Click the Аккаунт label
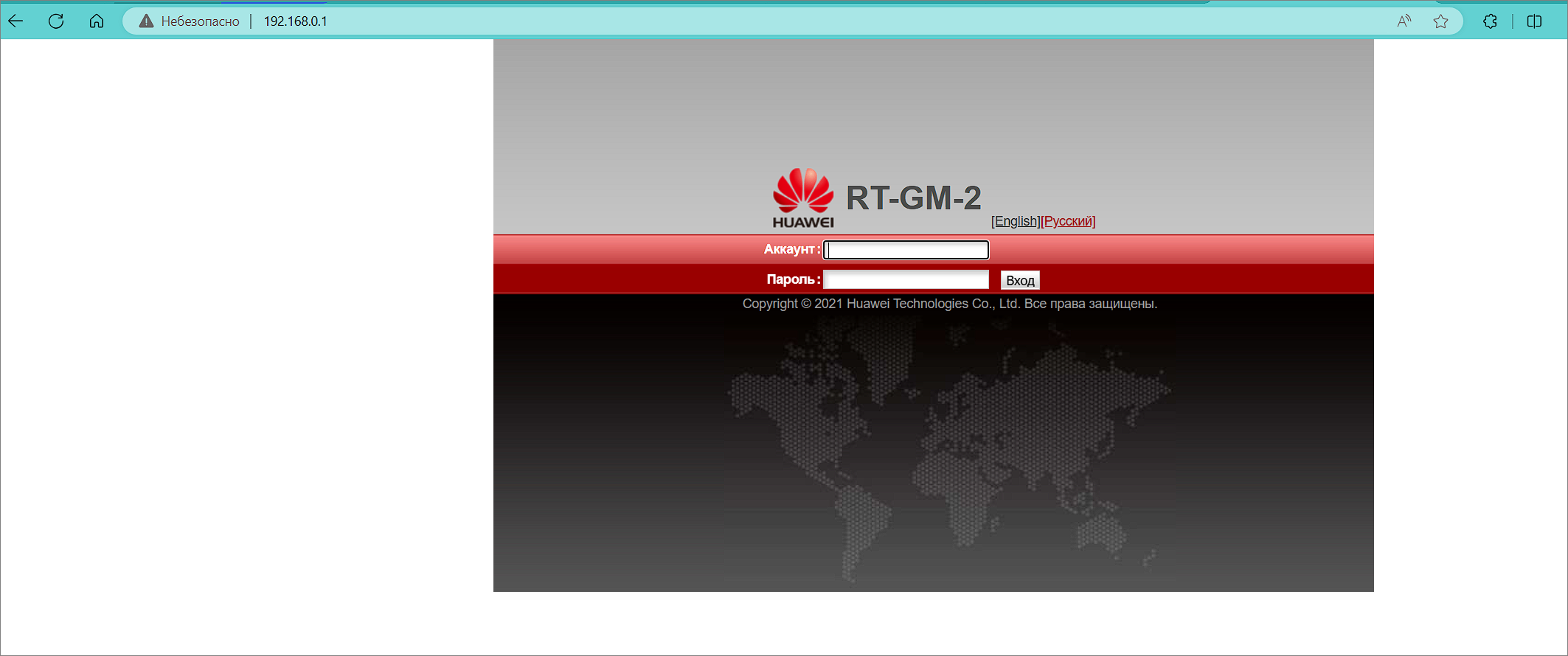The width and height of the screenshot is (1568, 656). (x=791, y=249)
